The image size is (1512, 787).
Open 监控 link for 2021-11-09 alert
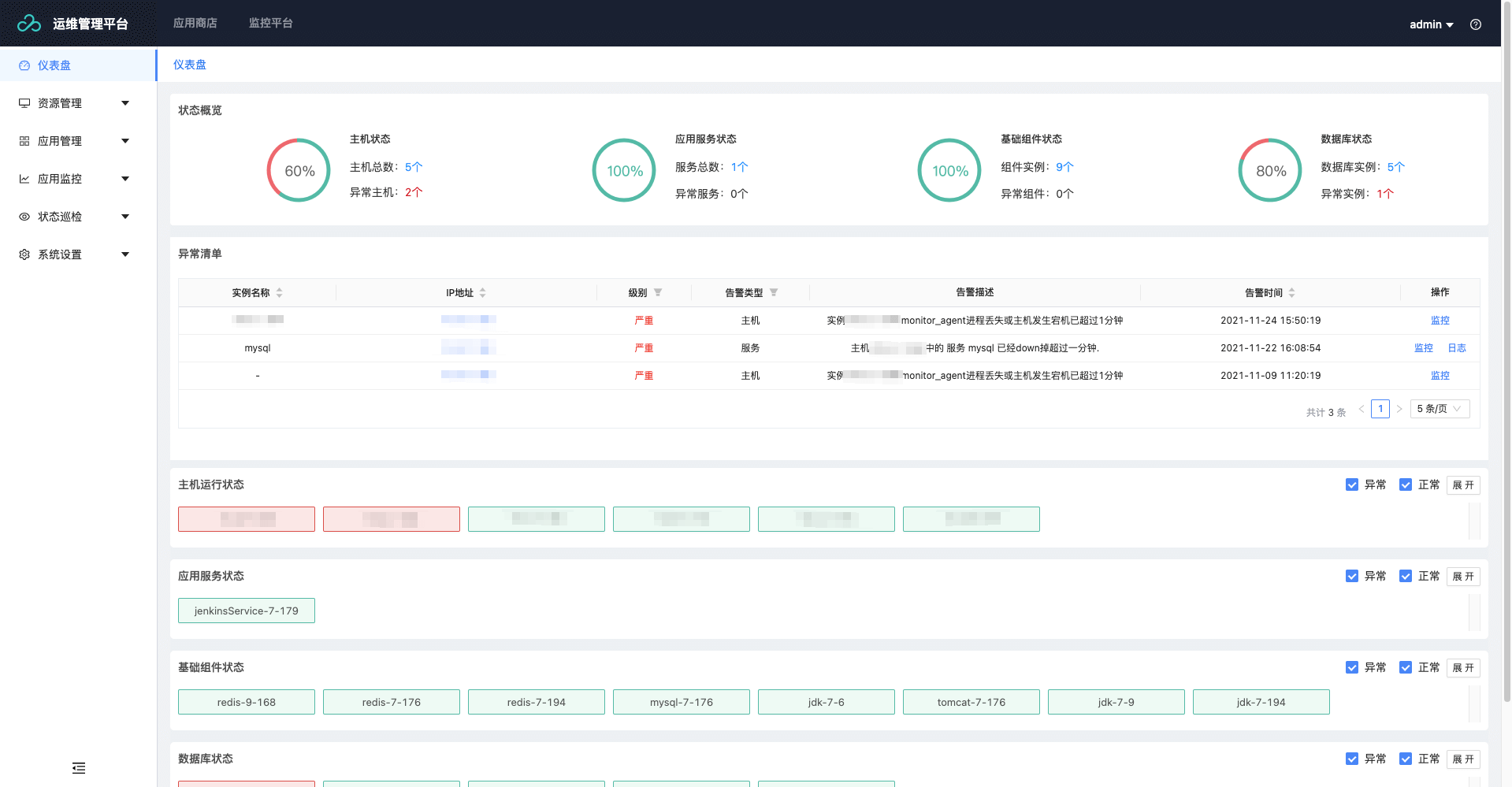pos(1440,376)
